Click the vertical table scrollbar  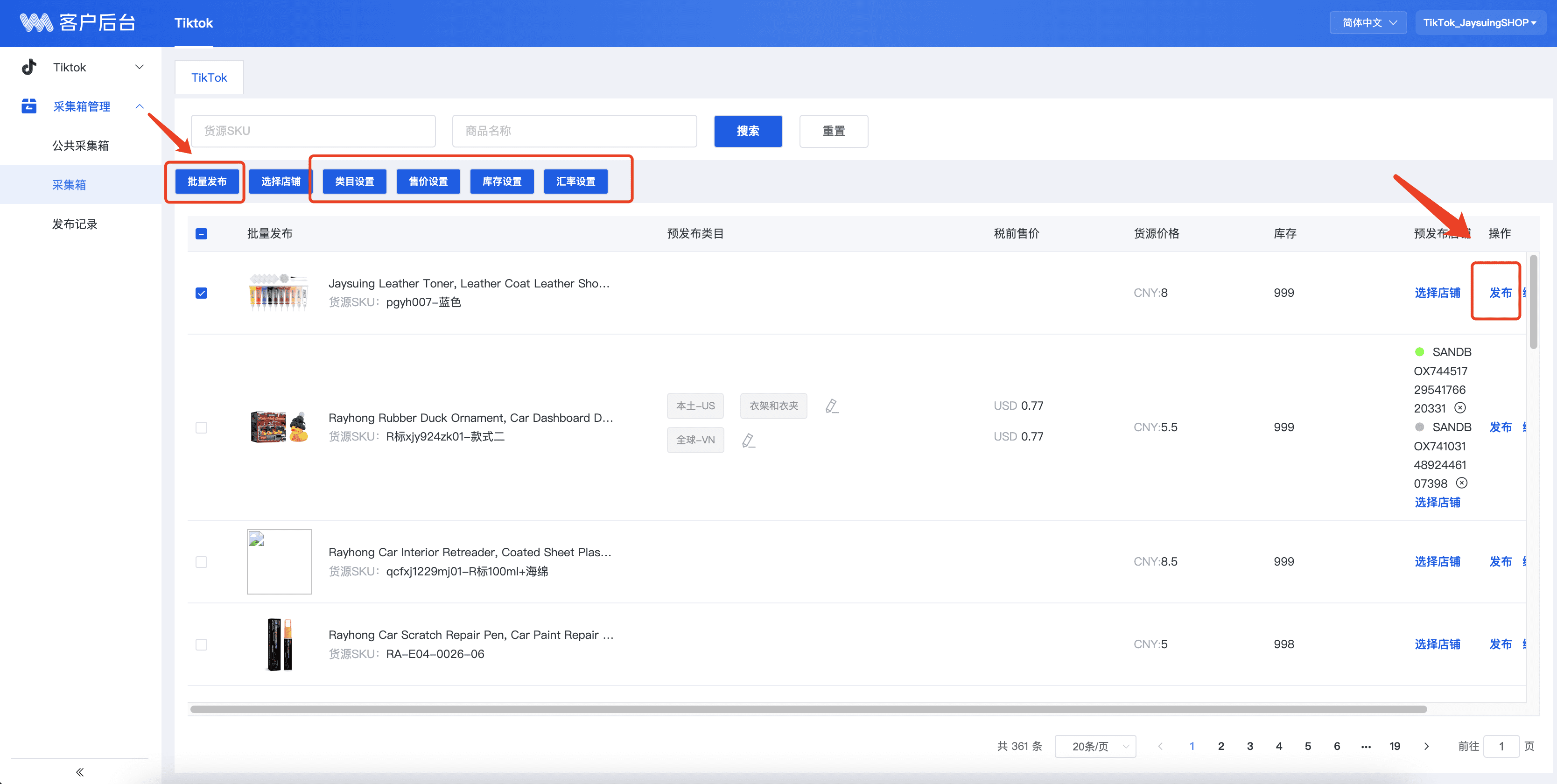(1533, 302)
